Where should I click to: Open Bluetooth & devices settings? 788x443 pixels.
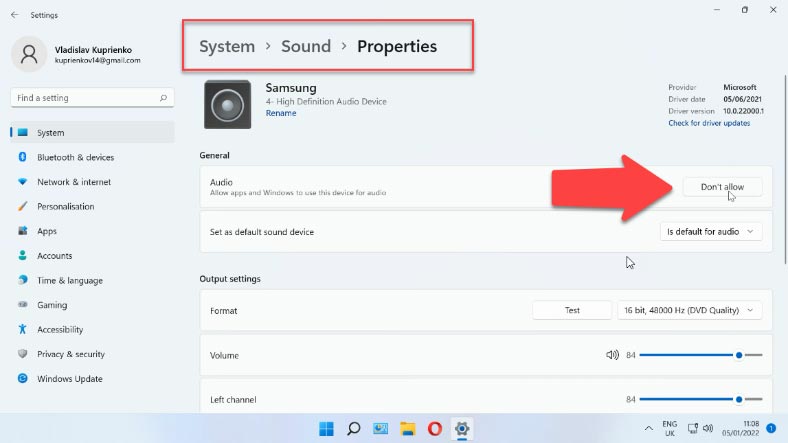point(92,157)
